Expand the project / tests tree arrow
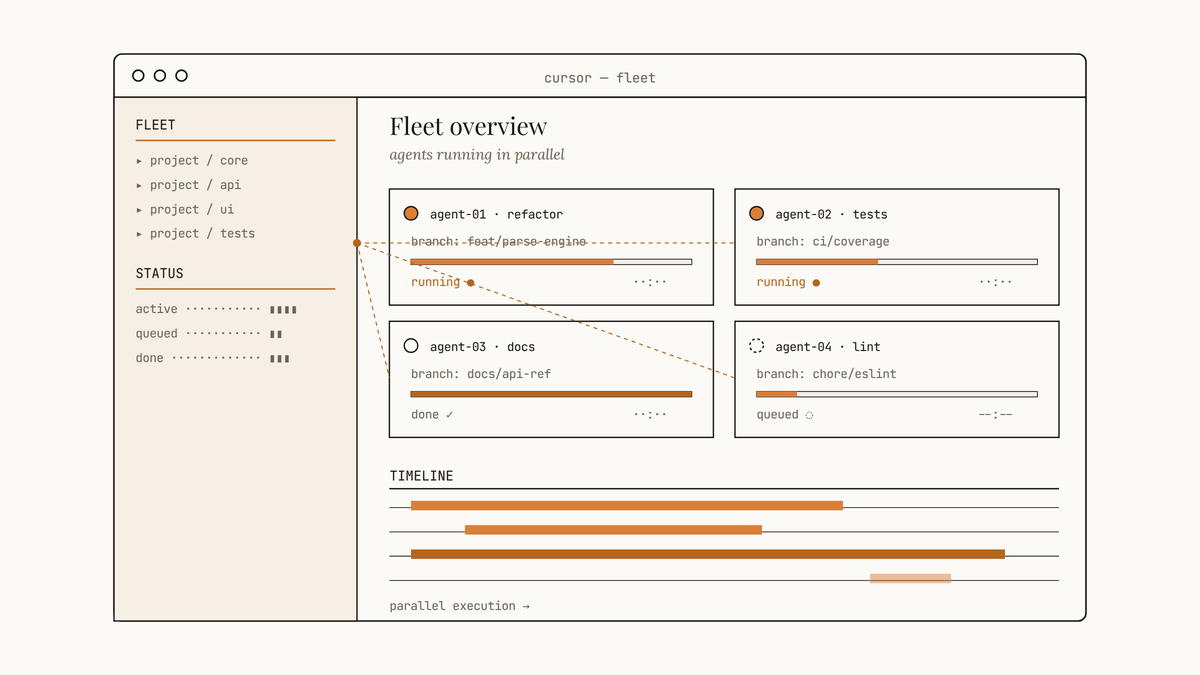 click(x=139, y=234)
